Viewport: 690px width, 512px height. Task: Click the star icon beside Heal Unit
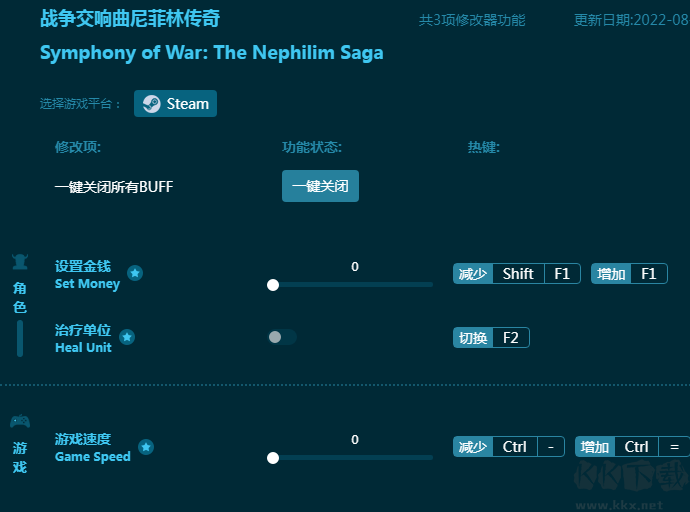pyautogui.click(x=127, y=337)
